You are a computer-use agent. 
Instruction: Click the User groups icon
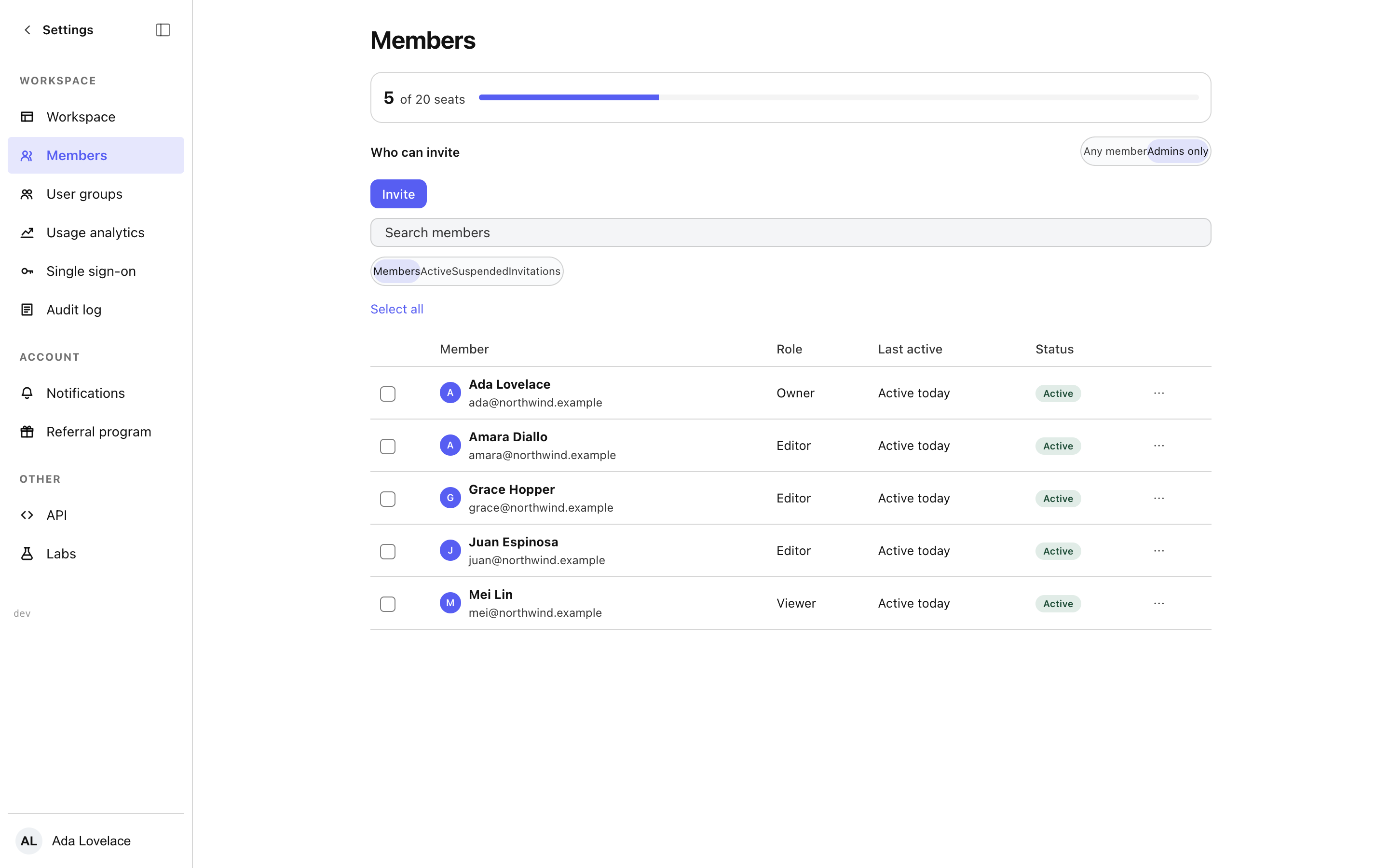coord(27,194)
